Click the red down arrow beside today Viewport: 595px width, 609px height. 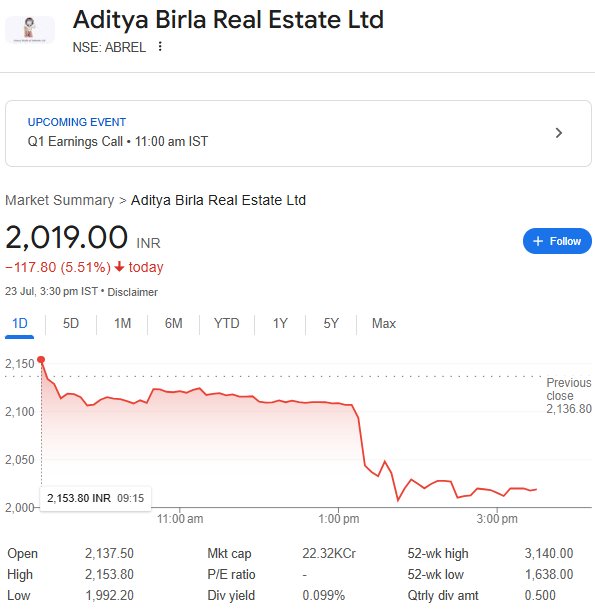tap(119, 267)
